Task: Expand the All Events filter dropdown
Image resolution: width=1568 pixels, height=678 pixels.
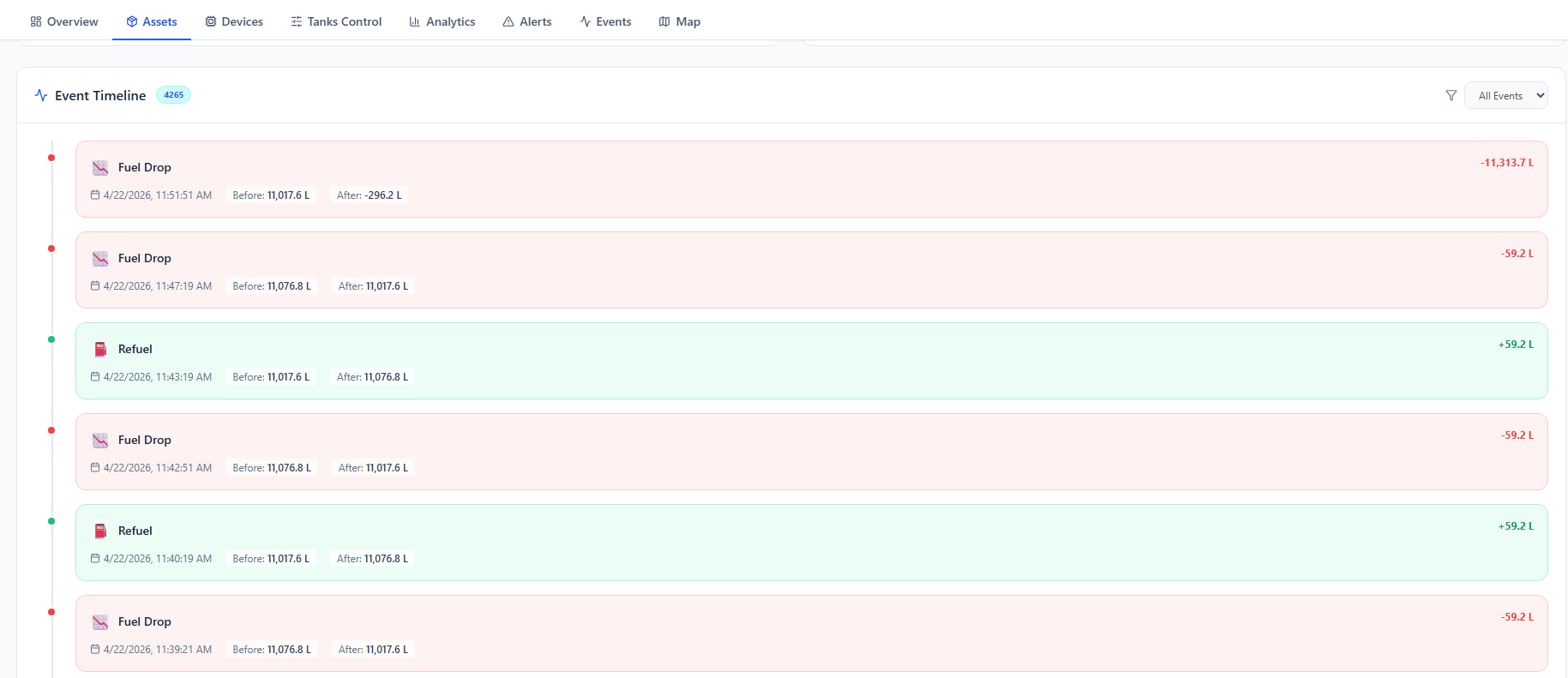Action: click(x=1506, y=96)
